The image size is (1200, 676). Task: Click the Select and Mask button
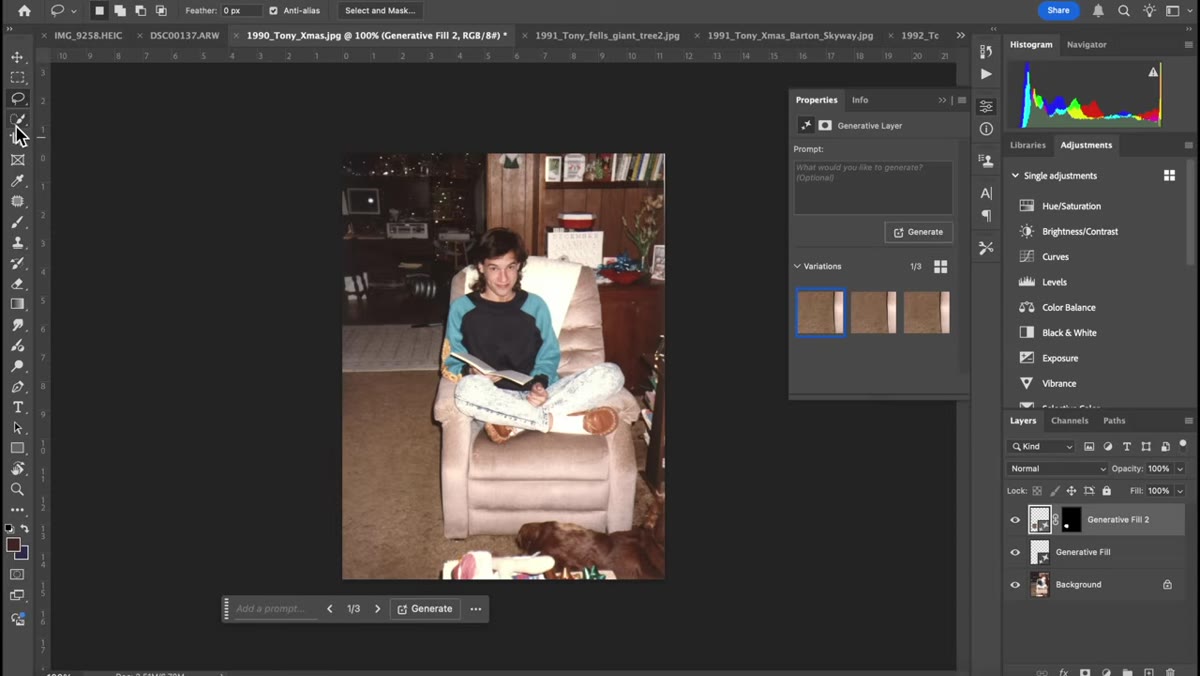pos(380,10)
